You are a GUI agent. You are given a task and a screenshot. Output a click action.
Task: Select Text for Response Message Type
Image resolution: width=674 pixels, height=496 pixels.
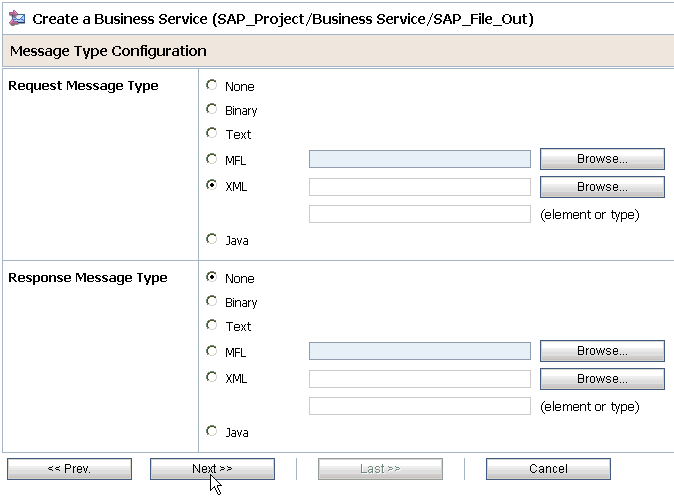pyautogui.click(x=211, y=325)
